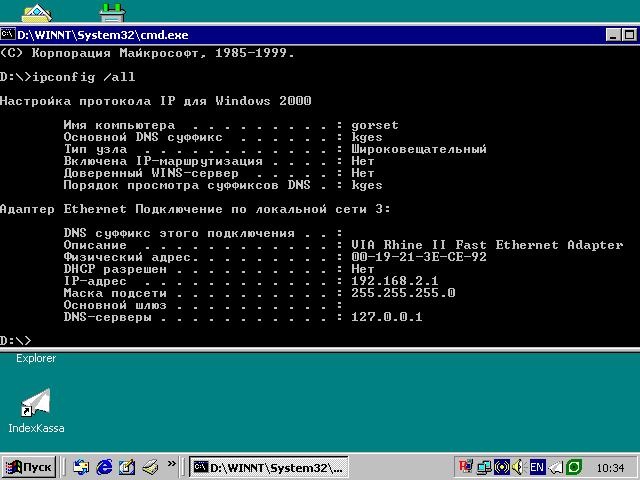Click the subnet mask '255.255.255.0'
640x480 pixels.
(x=403, y=293)
